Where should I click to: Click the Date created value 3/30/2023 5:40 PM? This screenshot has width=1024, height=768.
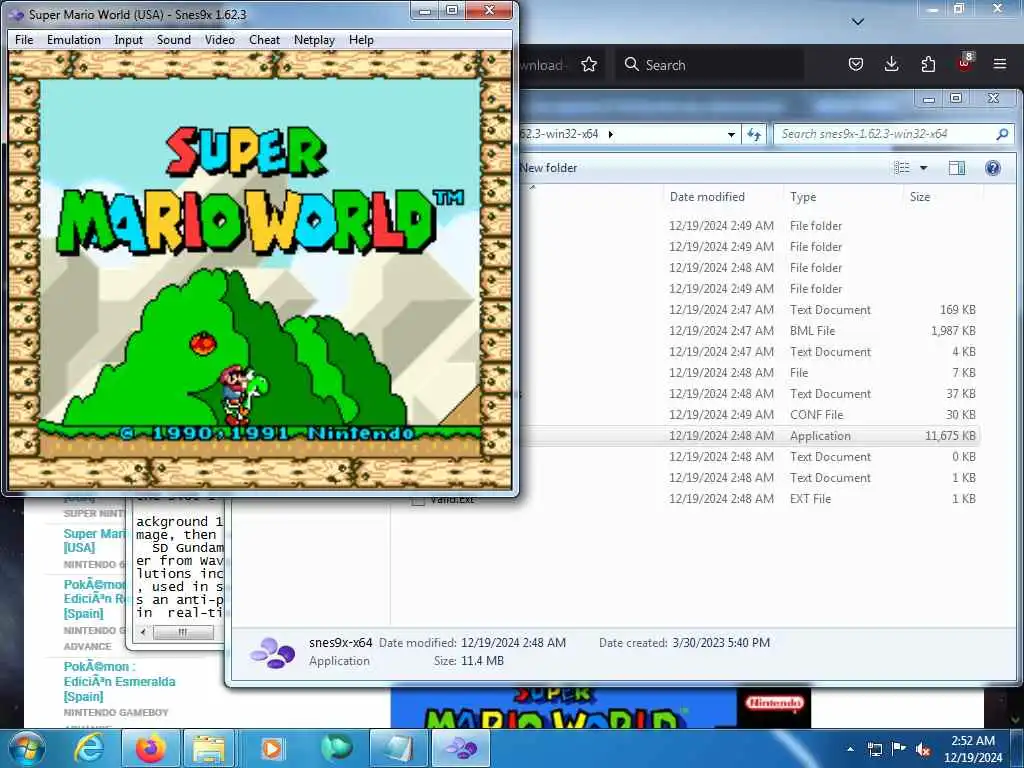pos(721,643)
